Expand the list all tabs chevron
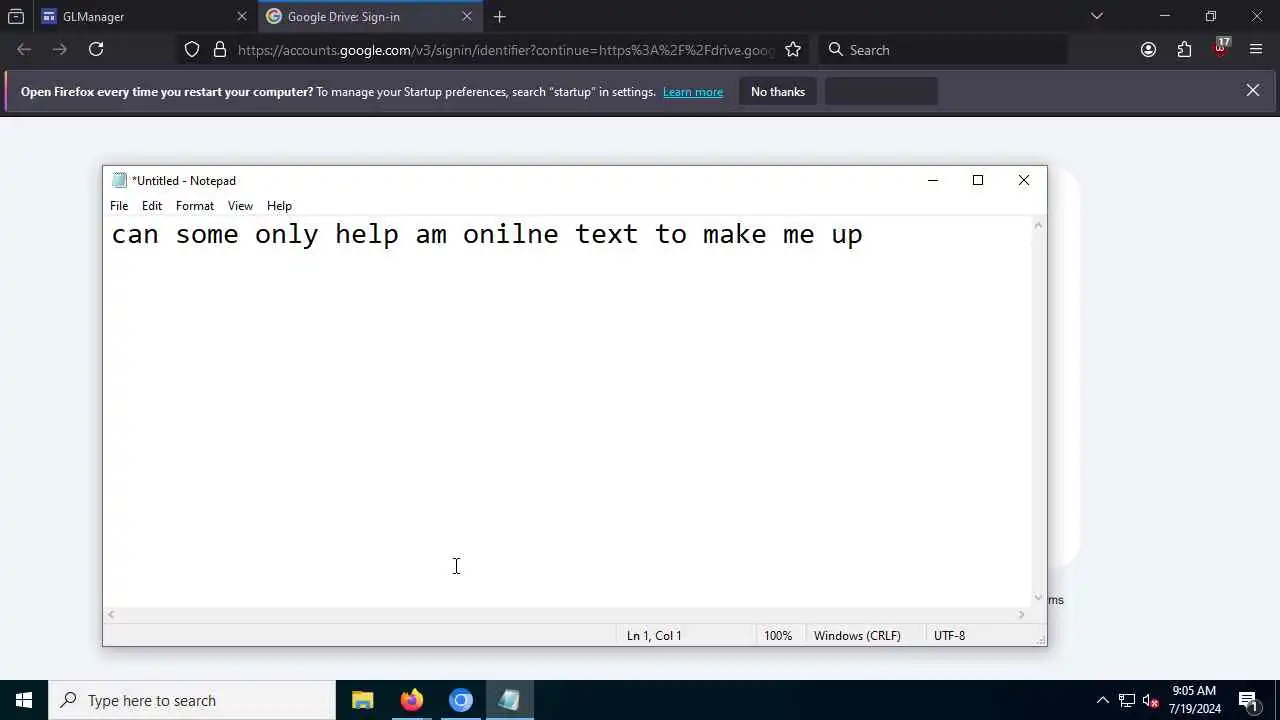The width and height of the screenshot is (1280, 720). (x=1097, y=16)
